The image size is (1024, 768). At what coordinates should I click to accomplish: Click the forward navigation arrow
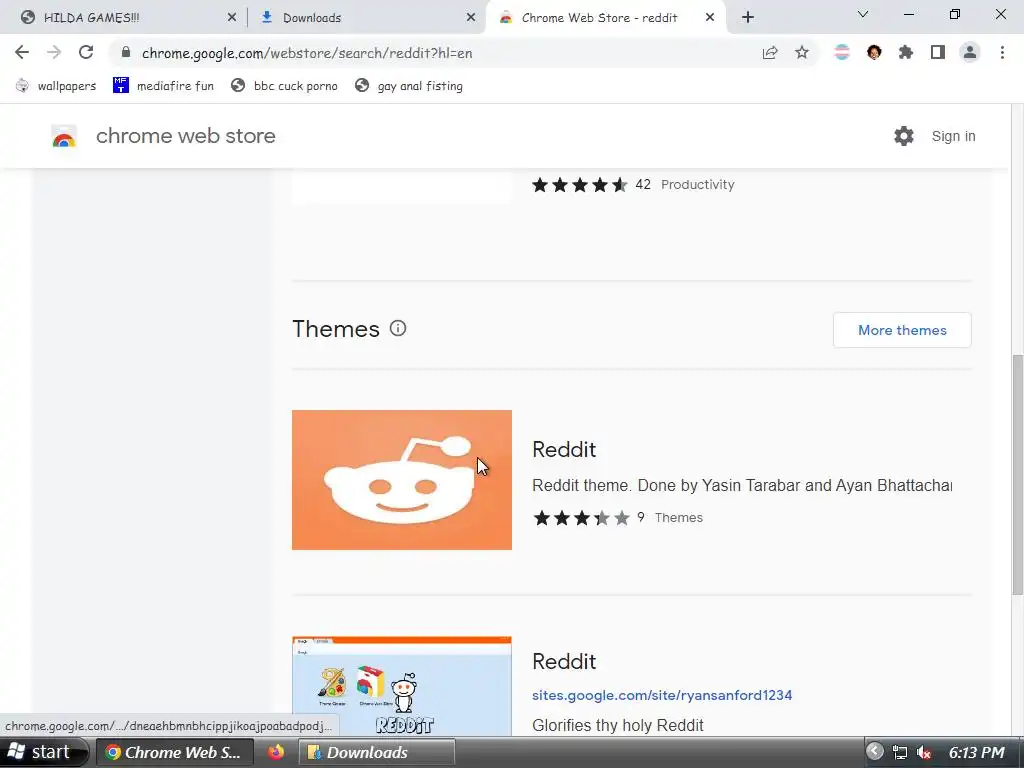coord(54,52)
